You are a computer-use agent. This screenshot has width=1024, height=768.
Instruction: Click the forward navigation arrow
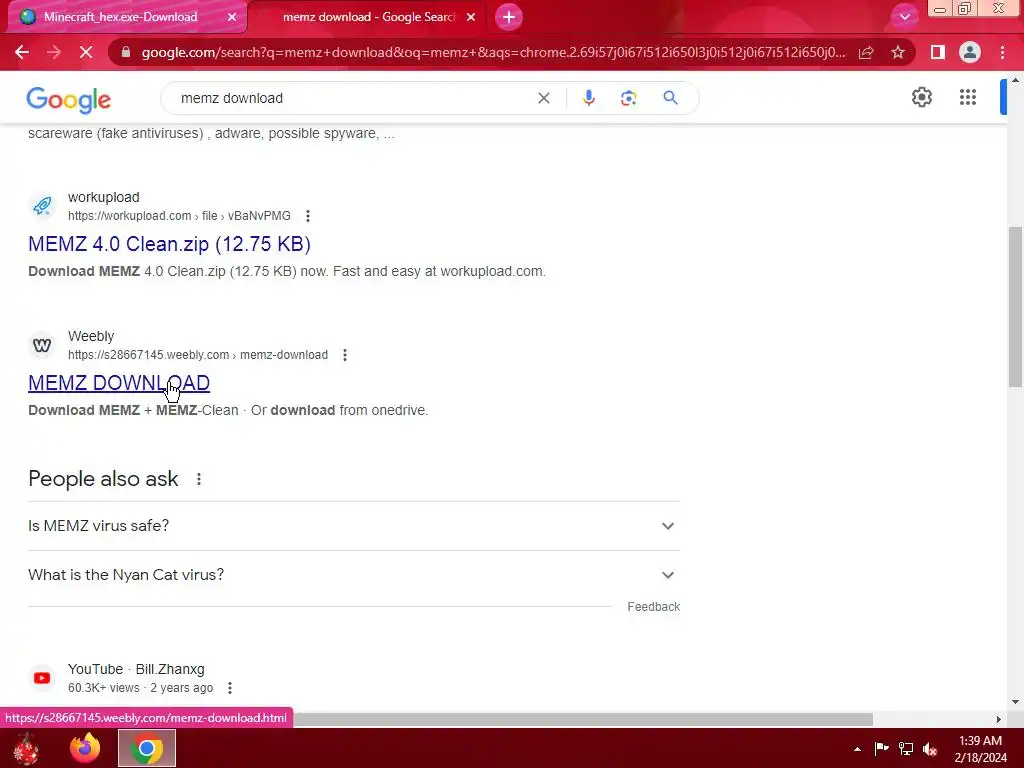click(54, 52)
